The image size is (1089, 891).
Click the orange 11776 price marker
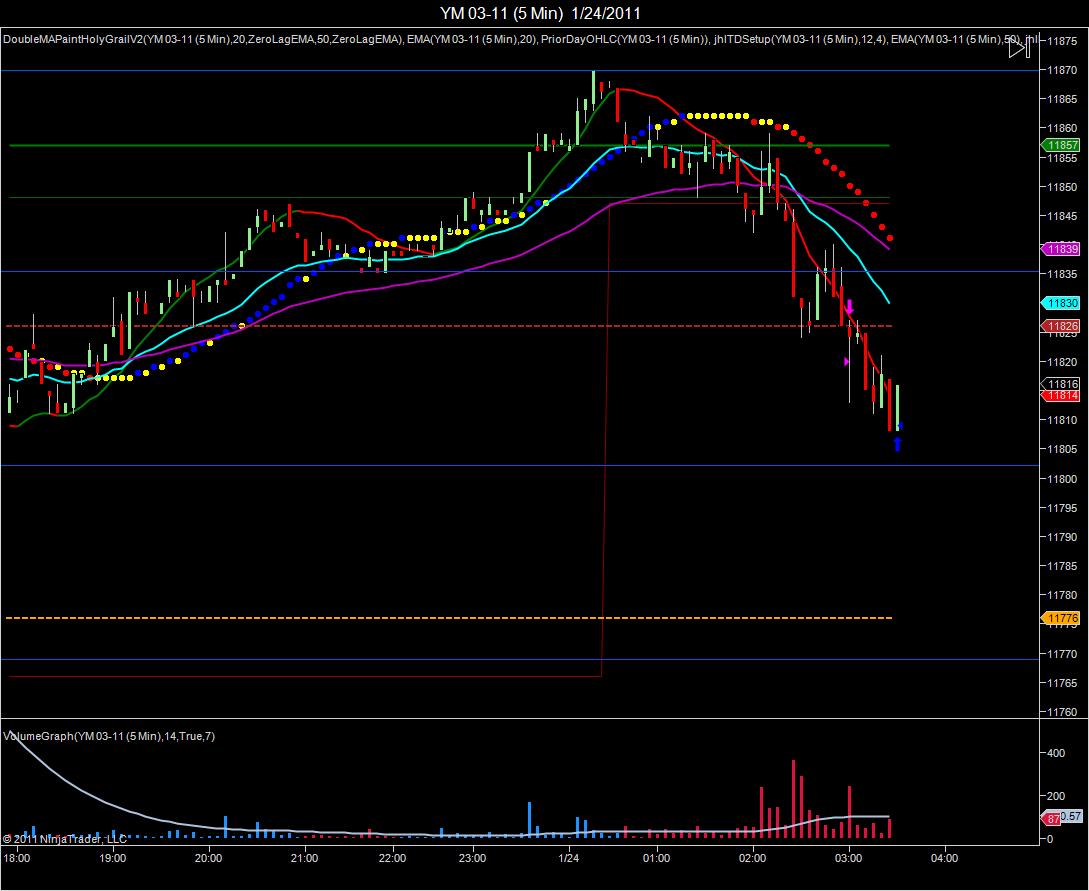[x=1061, y=618]
